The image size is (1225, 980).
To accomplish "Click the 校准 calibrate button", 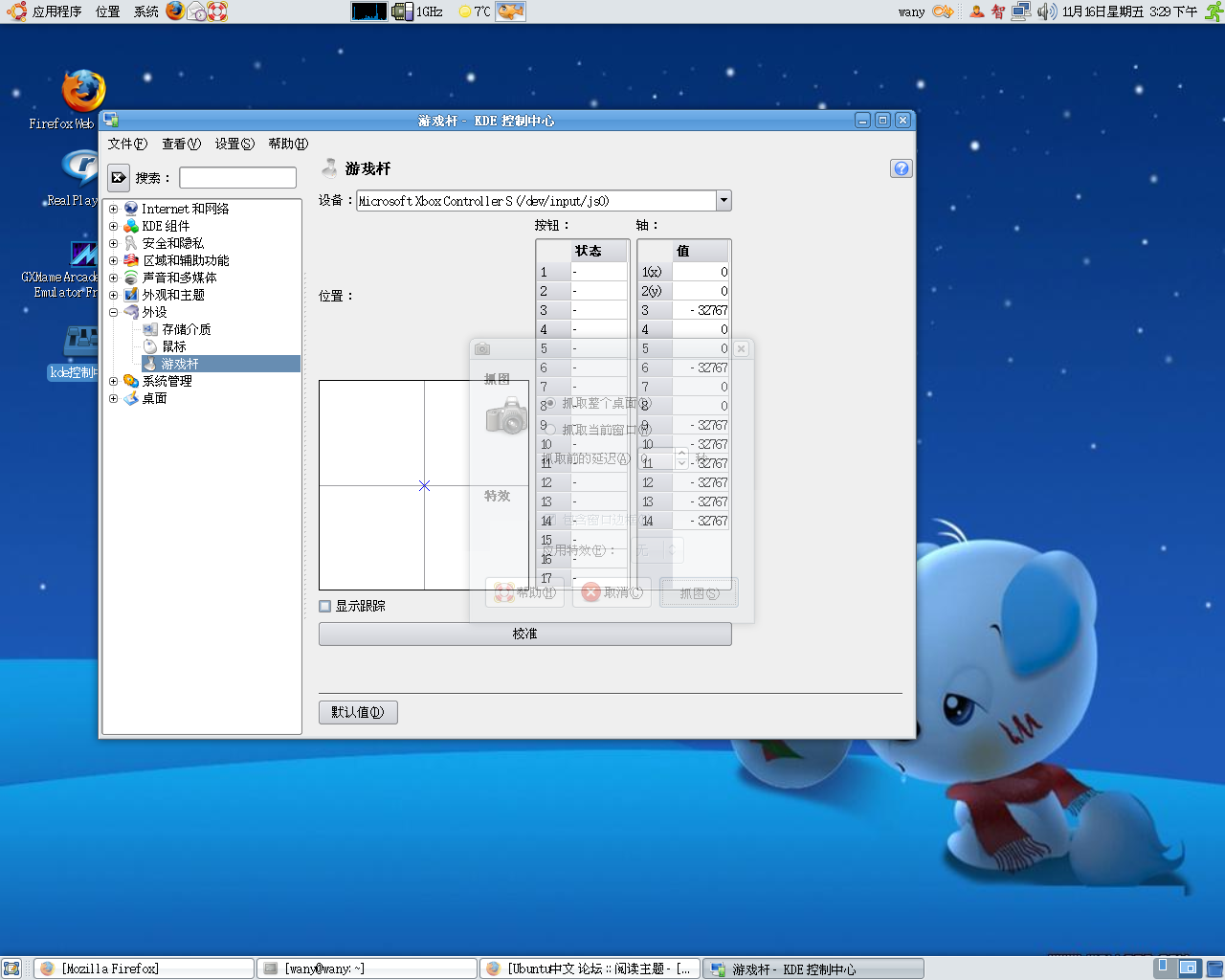I will (x=524, y=634).
